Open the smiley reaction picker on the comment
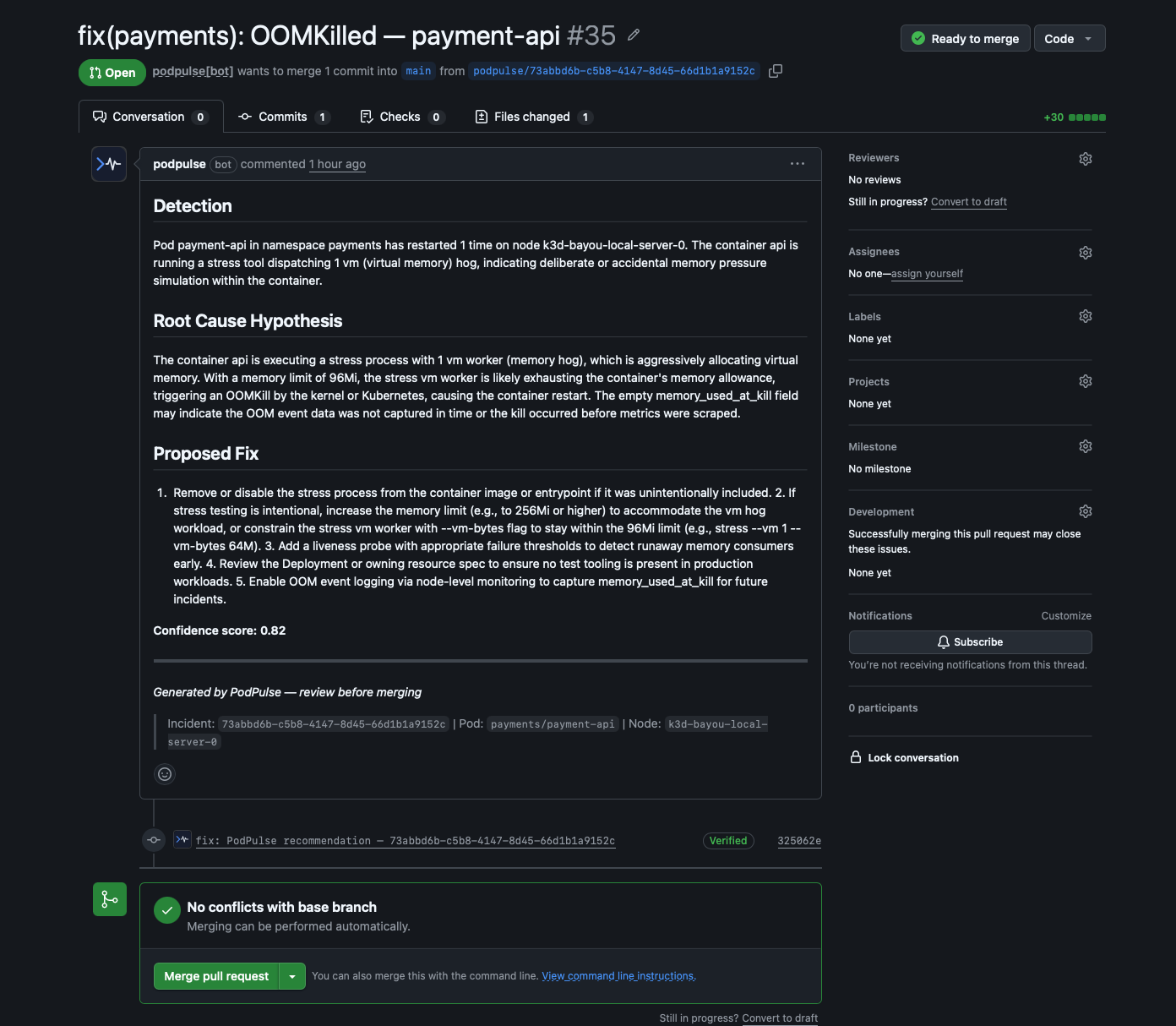The height and width of the screenshot is (1026, 1176). point(164,773)
